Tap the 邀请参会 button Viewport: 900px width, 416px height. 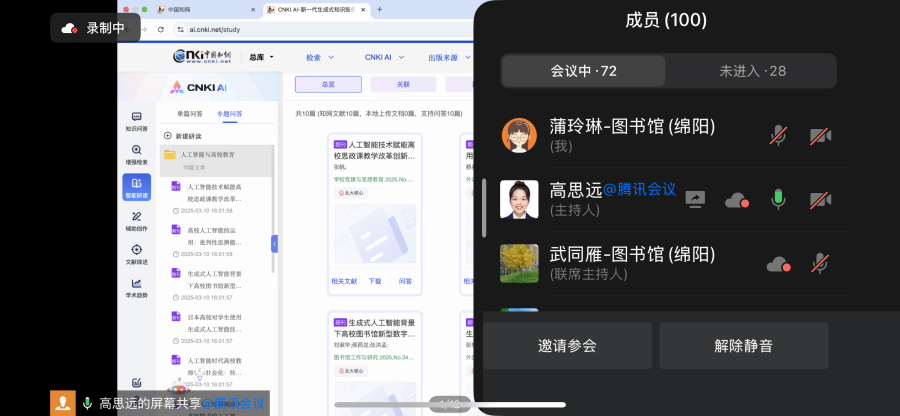[567, 345]
